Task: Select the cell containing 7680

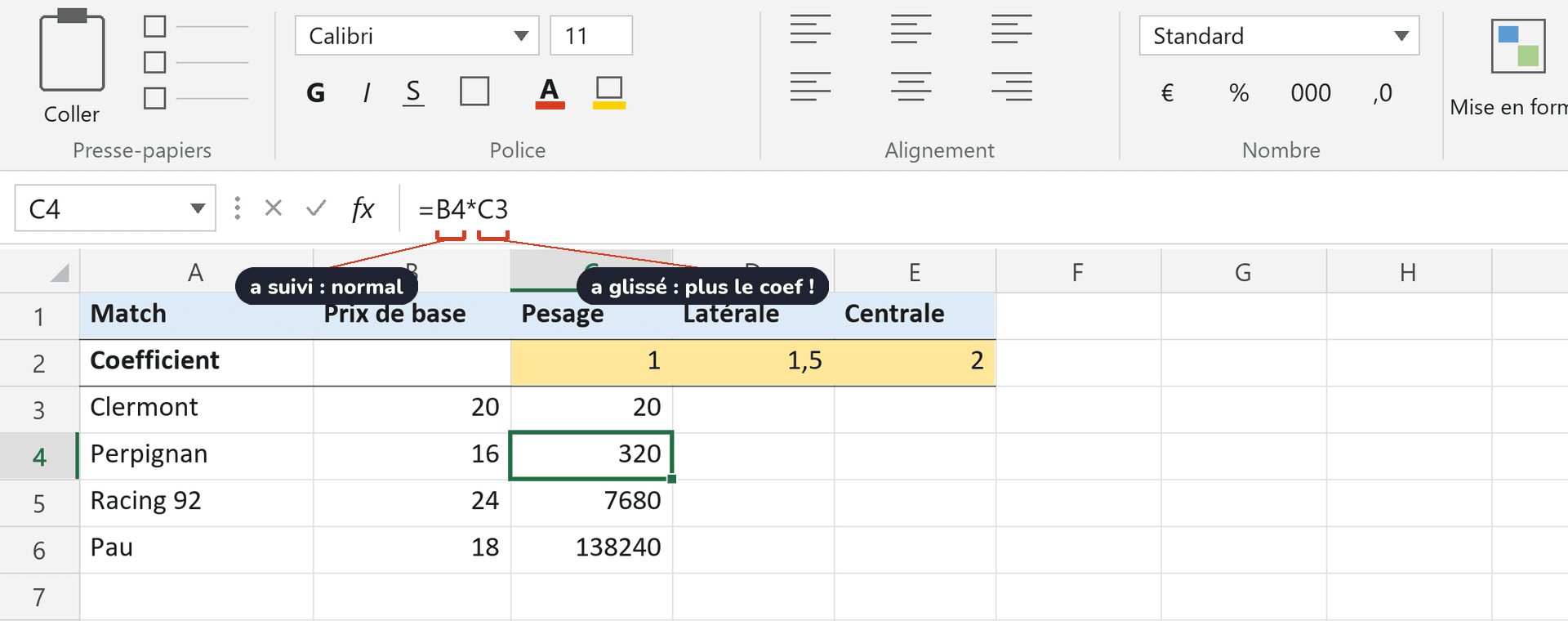Action: pyautogui.click(x=591, y=503)
